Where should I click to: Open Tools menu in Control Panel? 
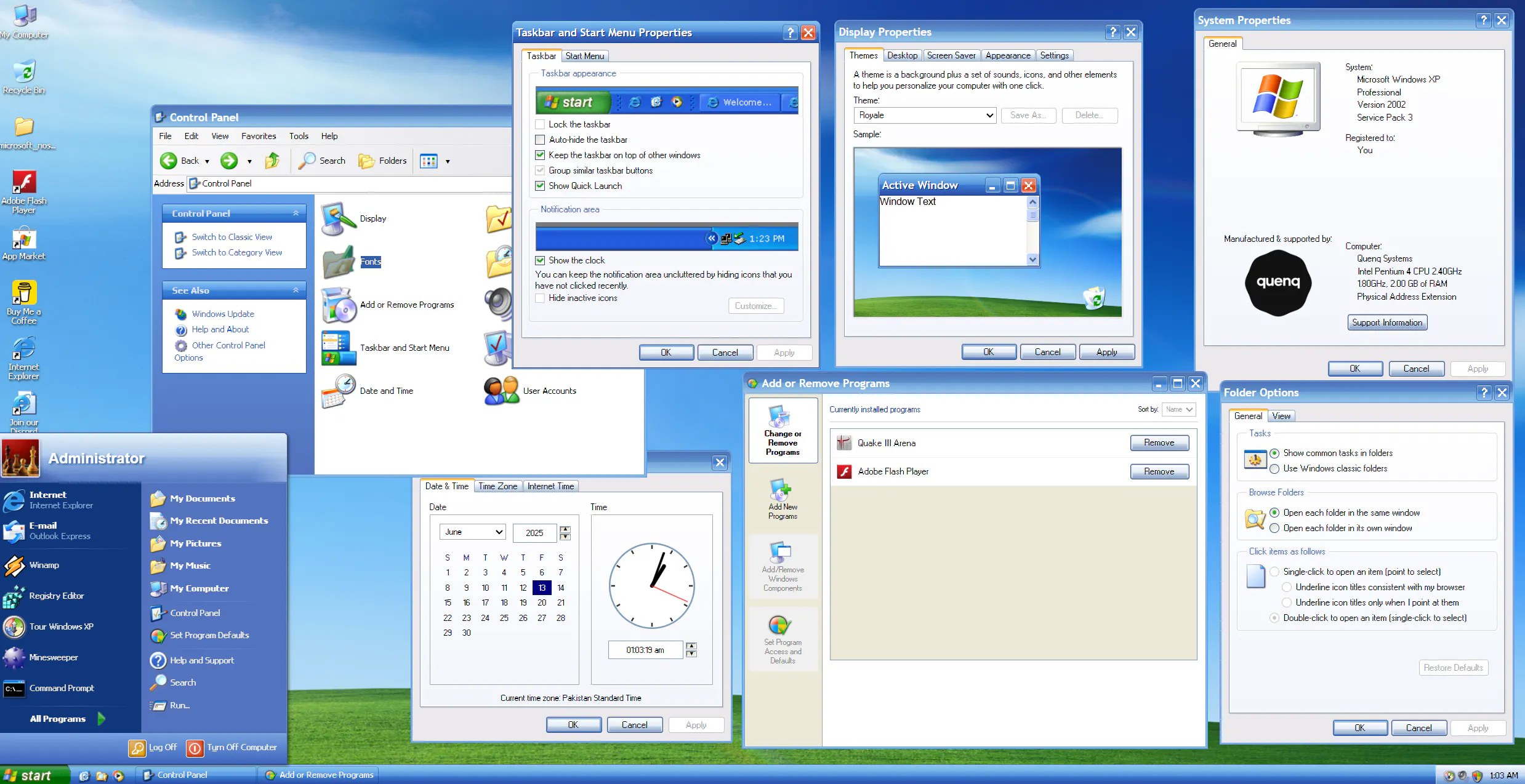pos(299,136)
